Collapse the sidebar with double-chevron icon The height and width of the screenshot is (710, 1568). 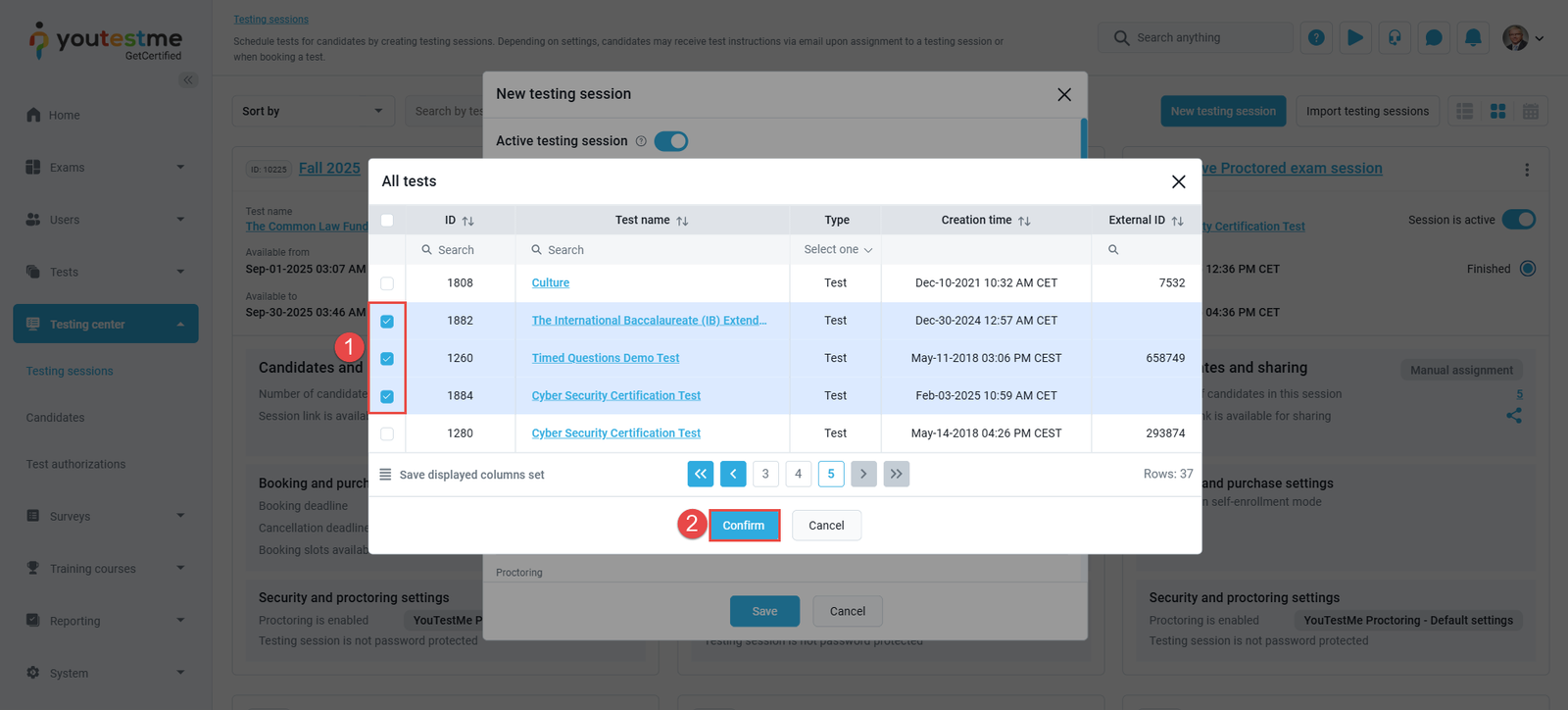point(188,80)
